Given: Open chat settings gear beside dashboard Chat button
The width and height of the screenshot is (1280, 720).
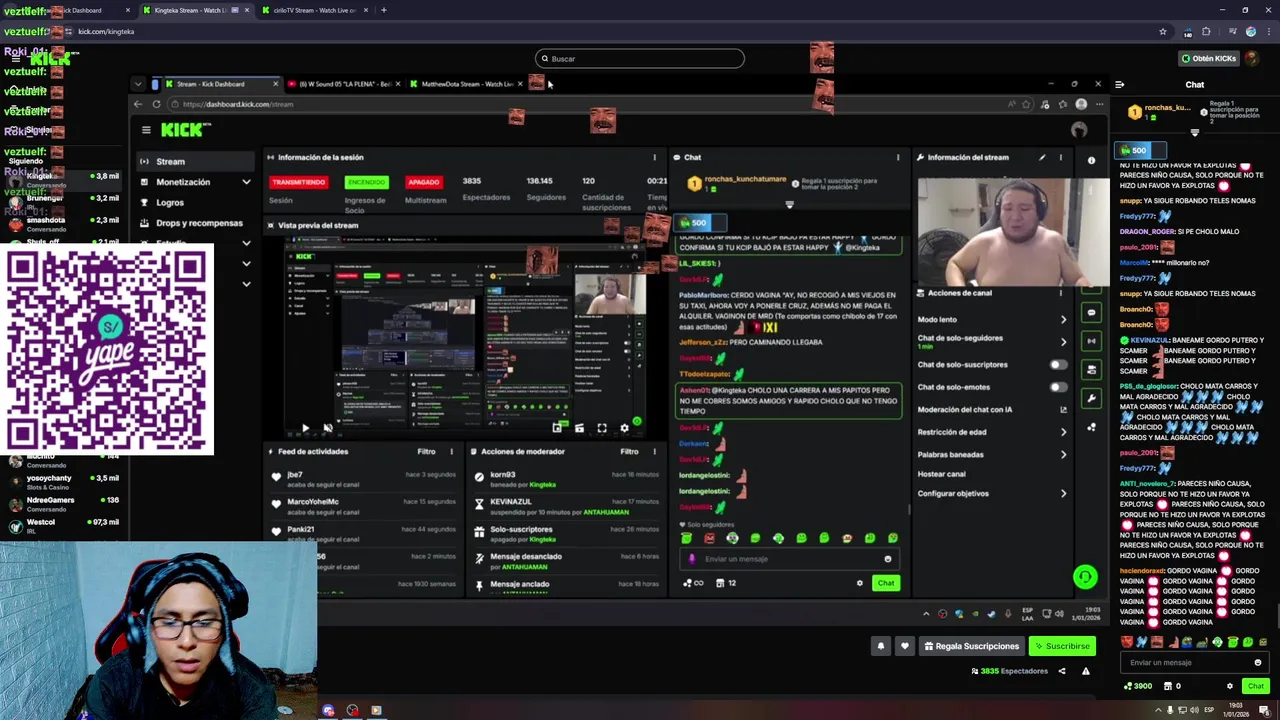Looking at the screenshot, I should click(x=859, y=583).
